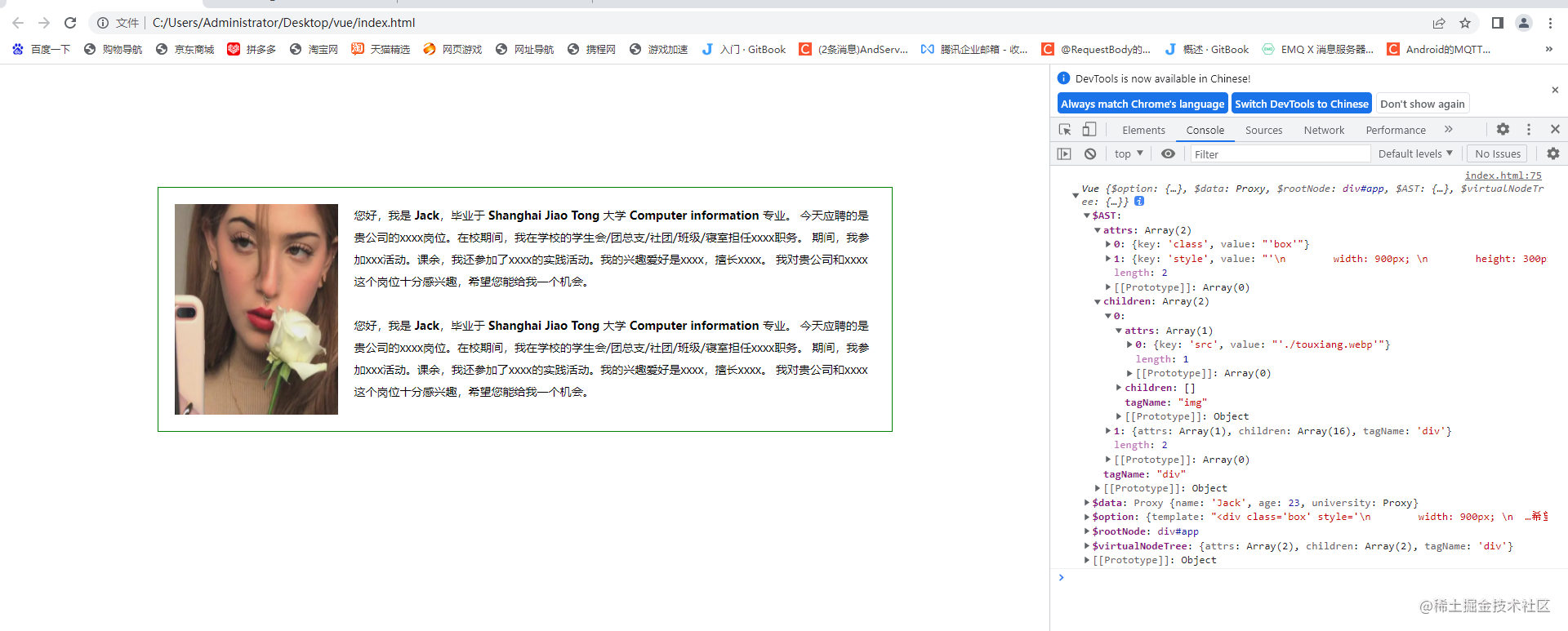The width and height of the screenshot is (1568, 631).
Task: Click the console prompt input line
Action: 1315,578
